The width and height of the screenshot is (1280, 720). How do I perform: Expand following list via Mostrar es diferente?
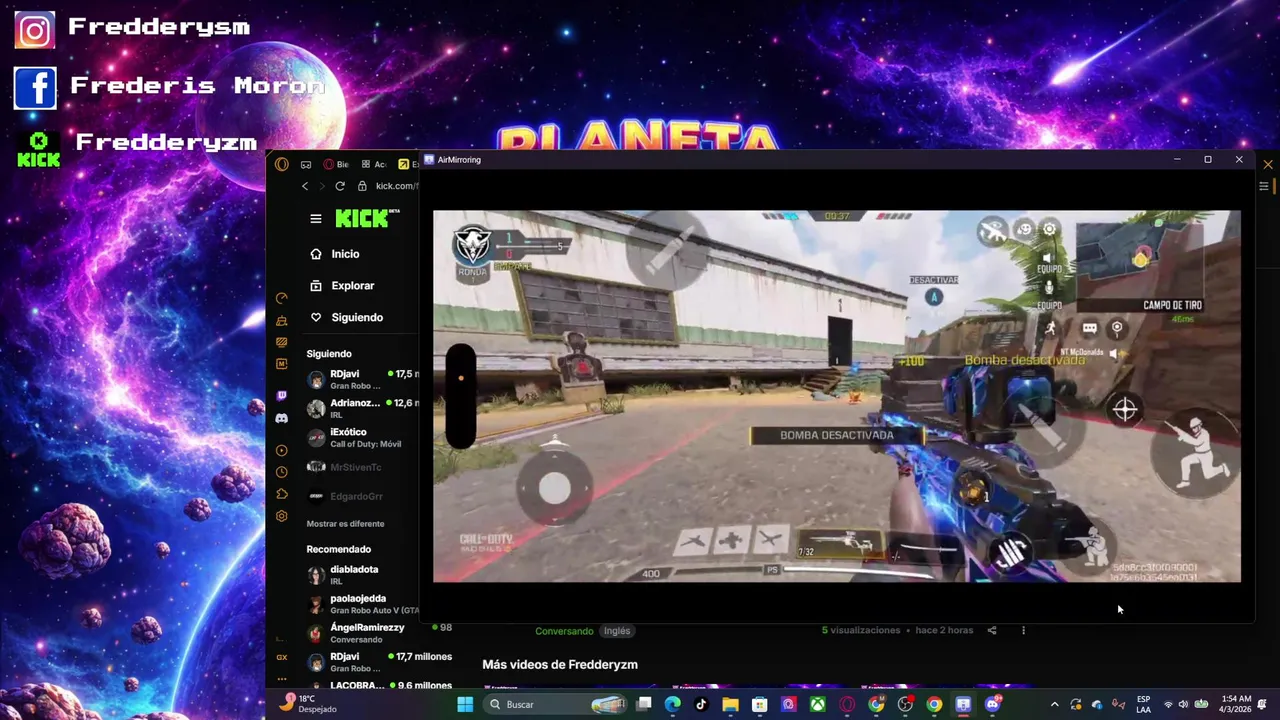point(345,524)
